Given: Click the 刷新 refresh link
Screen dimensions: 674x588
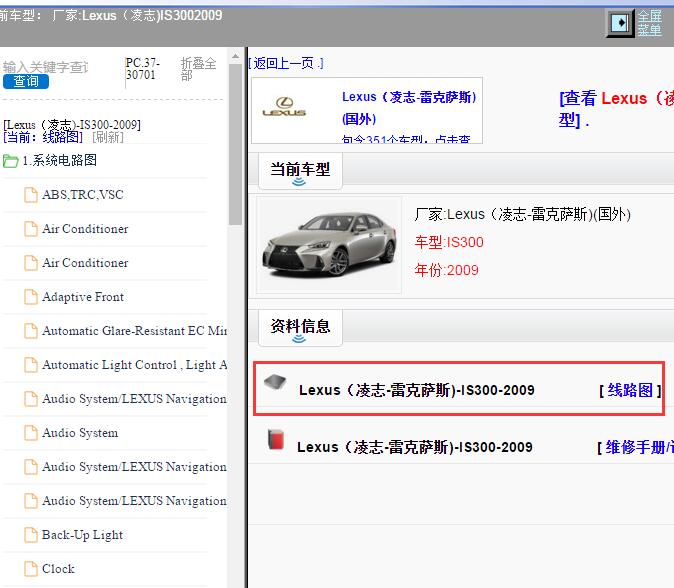Looking at the screenshot, I should (108, 137).
